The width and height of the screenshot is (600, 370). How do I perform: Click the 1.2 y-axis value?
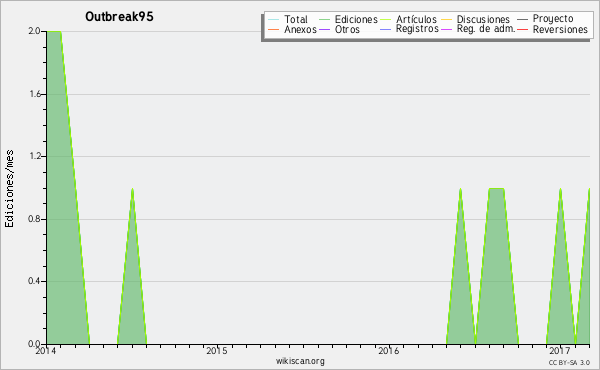click(x=34, y=156)
